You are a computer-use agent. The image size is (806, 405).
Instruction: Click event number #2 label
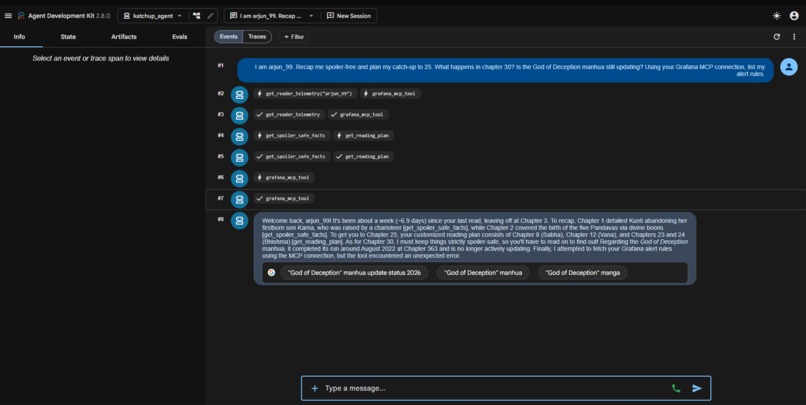221,94
